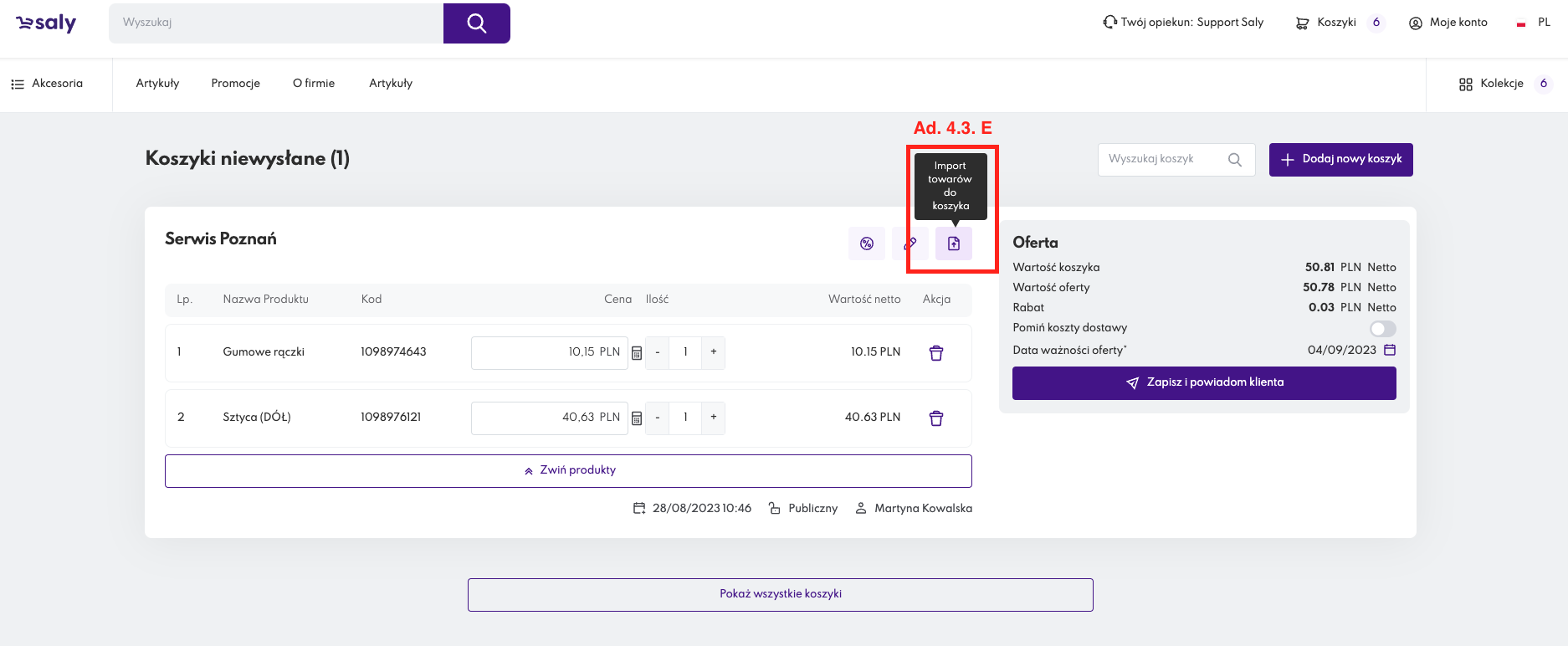
Task: Open the Promocje menu item
Action: (235, 84)
